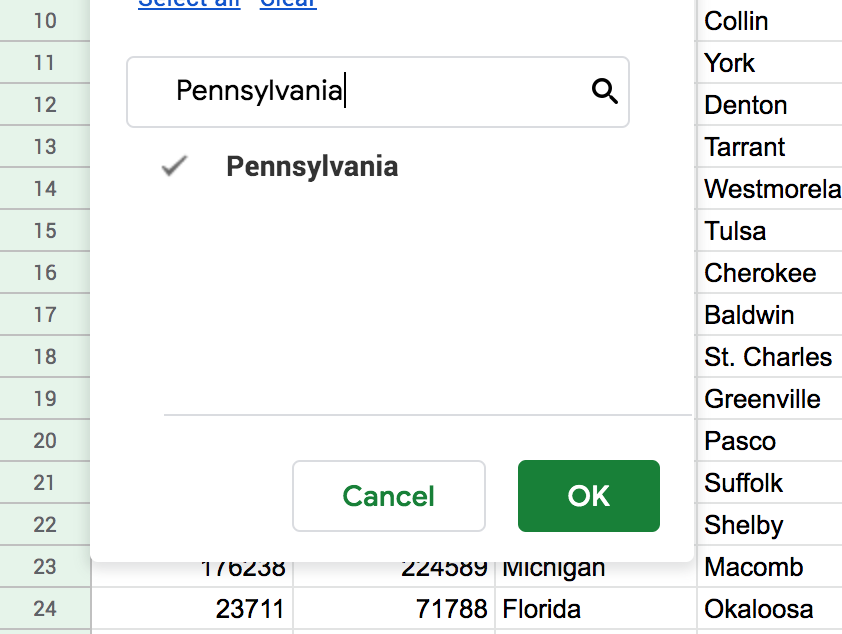Viewport: 842px width, 634px height.
Task: Select the Okaloosa cell
Action: point(768,609)
